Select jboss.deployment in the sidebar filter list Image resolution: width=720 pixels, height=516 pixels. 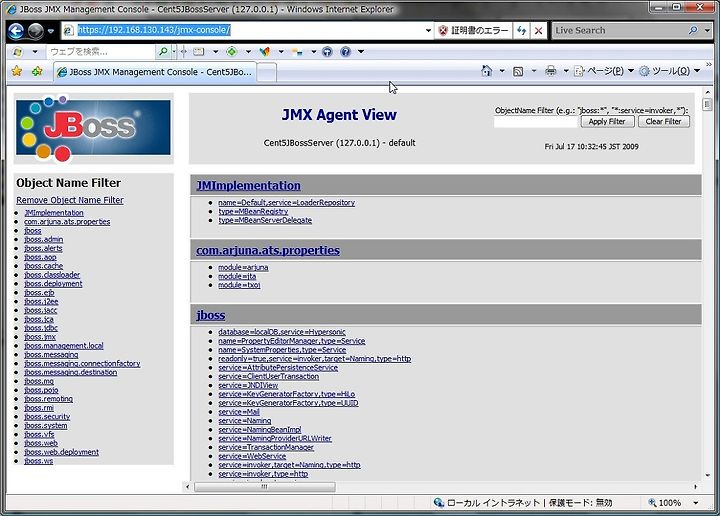click(53, 284)
